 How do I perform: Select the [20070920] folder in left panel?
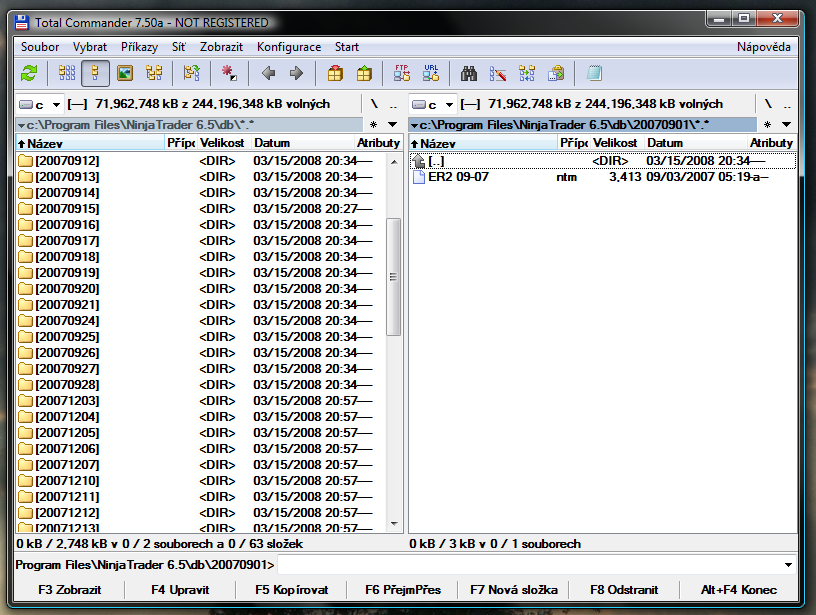(x=66, y=289)
